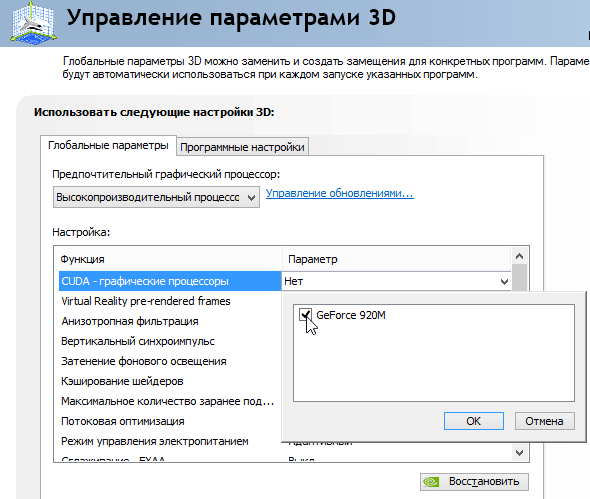Click the 3D settings header icon
The width and height of the screenshot is (590, 499).
34,22
